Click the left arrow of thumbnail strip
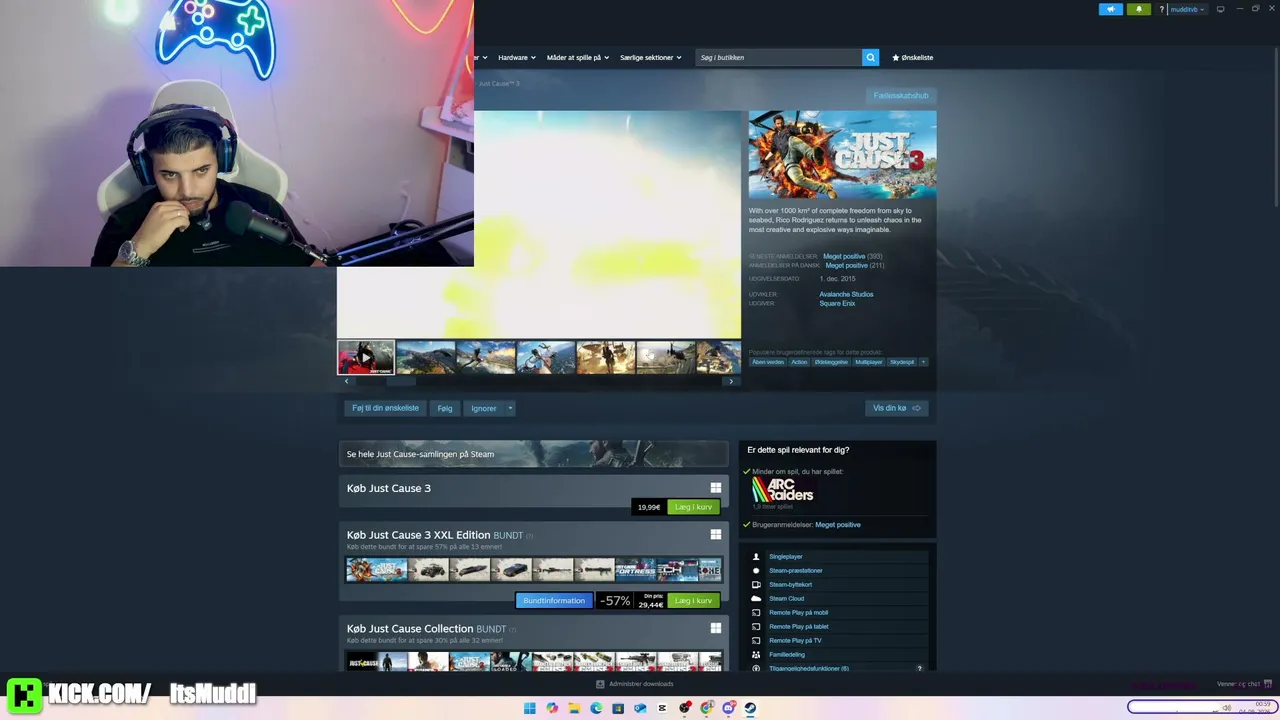The height and width of the screenshot is (720, 1280). point(346,381)
